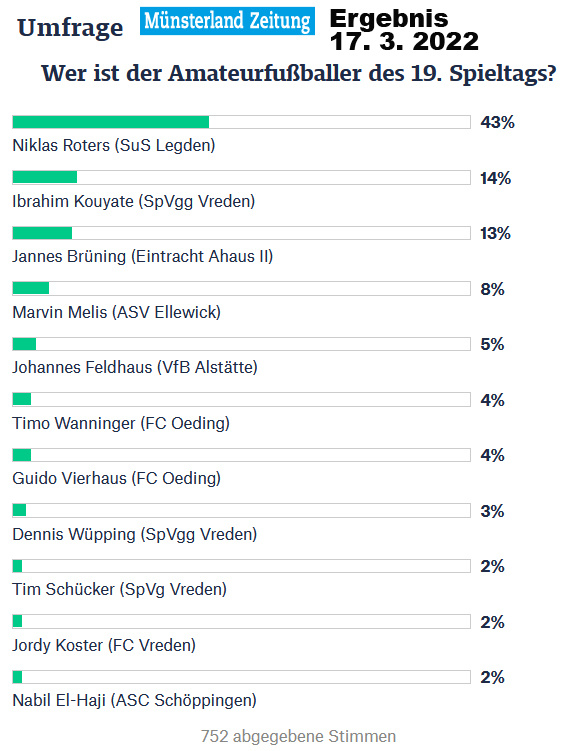Click Ibrahim Kouyate (SpVgg Vreden) label
This screenshot has width=577, height=751.
134,201
